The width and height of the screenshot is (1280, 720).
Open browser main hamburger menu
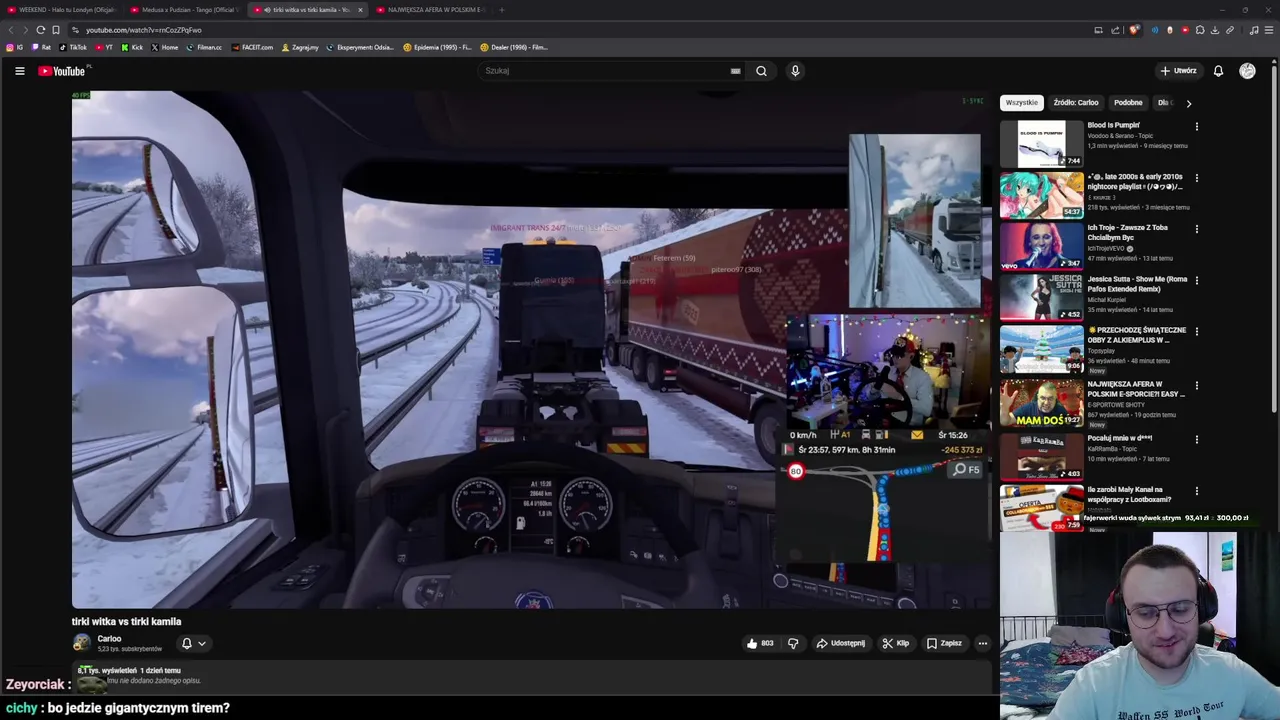coord(1270,30)
